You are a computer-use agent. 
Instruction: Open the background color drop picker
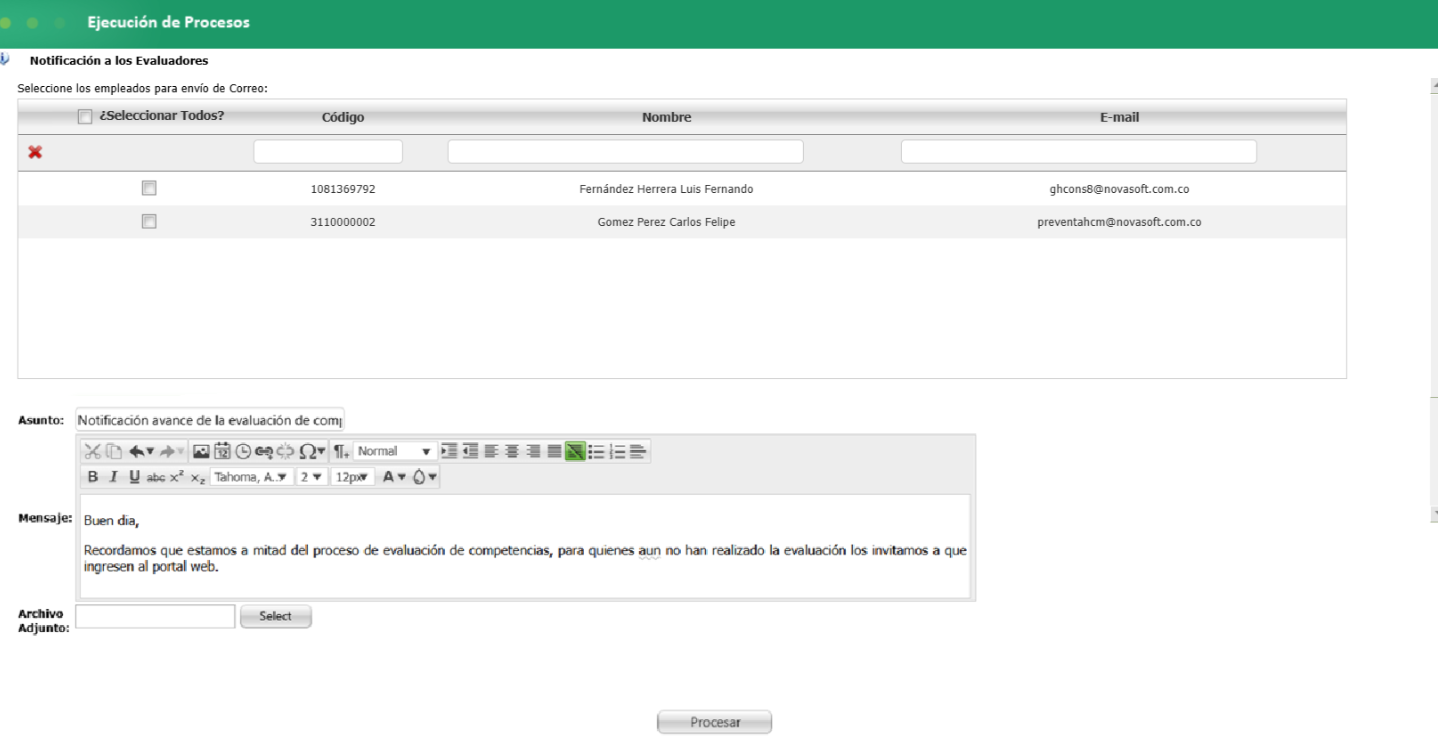(x=425, y=477)
